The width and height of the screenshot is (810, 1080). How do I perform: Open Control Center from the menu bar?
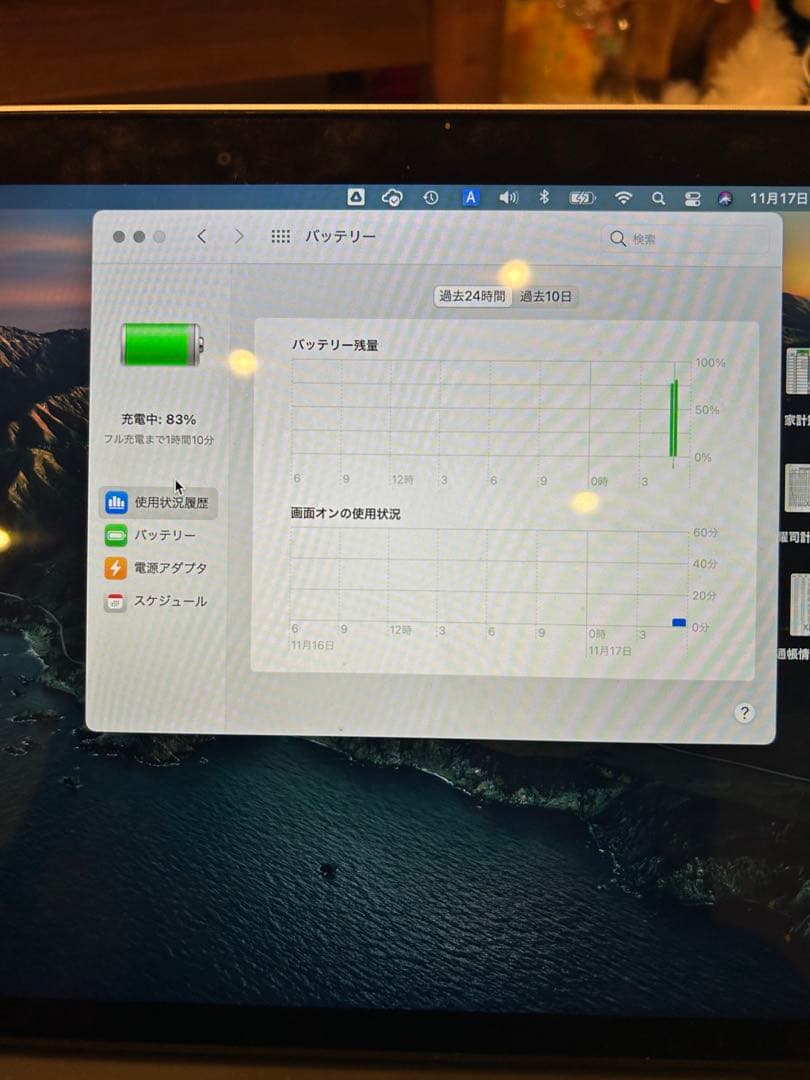pyautogui.click(x=693, y=198)
